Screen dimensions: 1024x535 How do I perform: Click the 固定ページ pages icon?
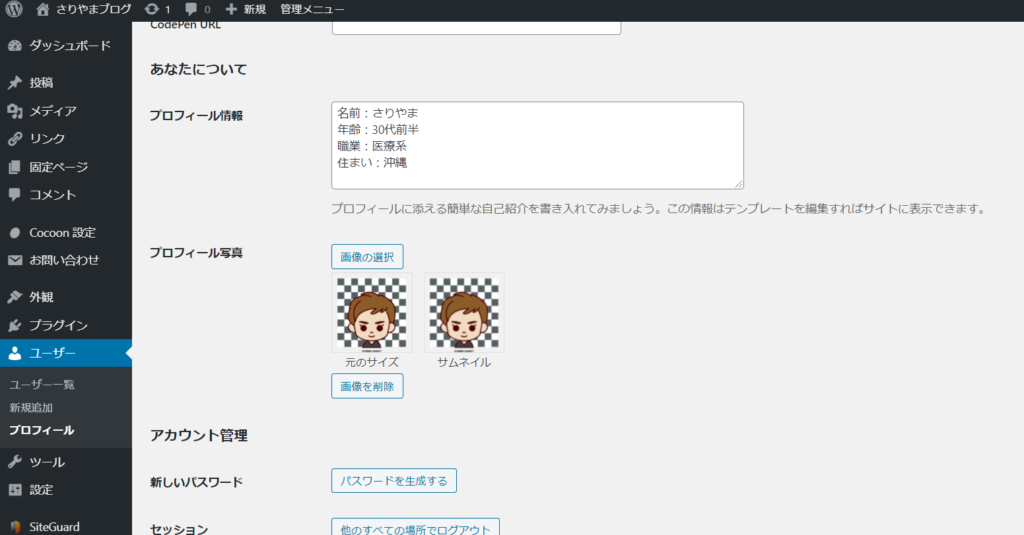[x=14, y=167]
